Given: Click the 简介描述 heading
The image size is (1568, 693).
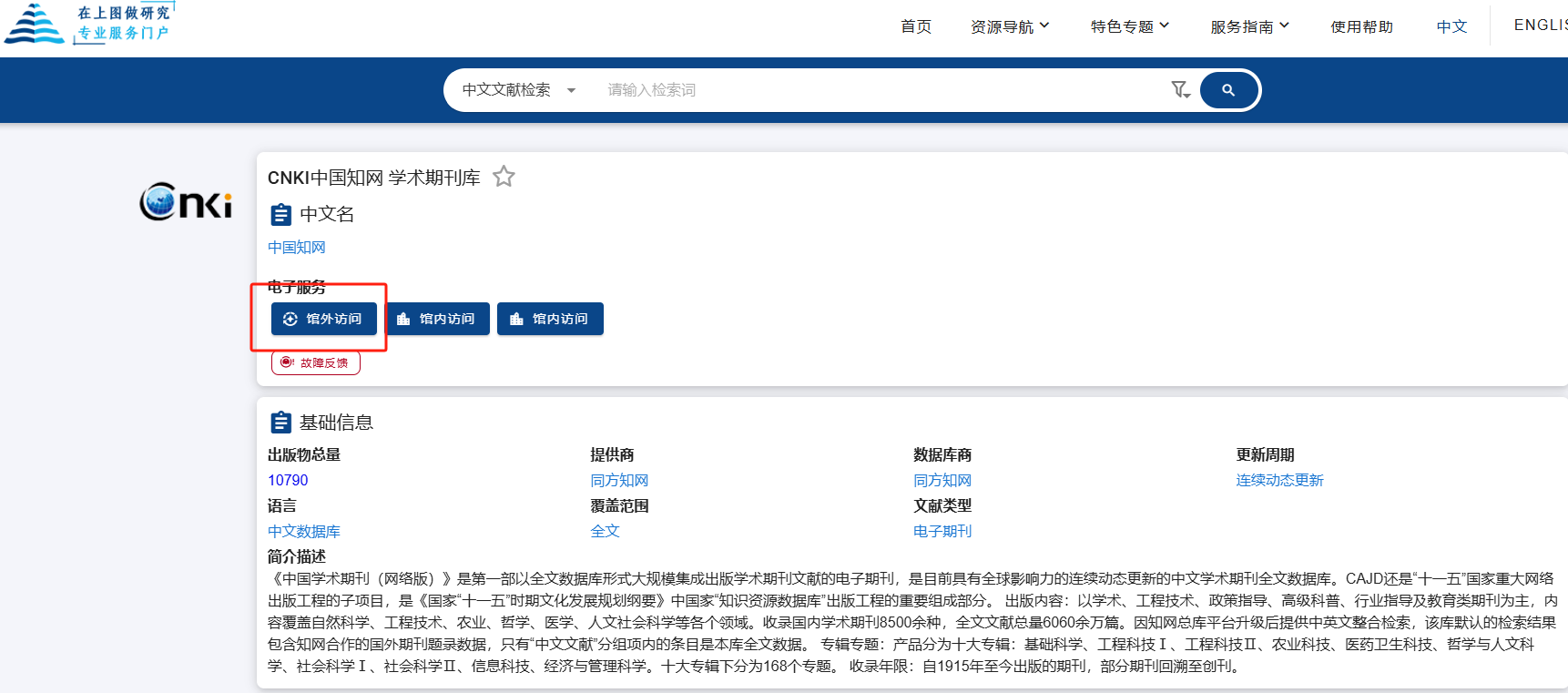Looking at the screenshot, I should coord(297,556).
